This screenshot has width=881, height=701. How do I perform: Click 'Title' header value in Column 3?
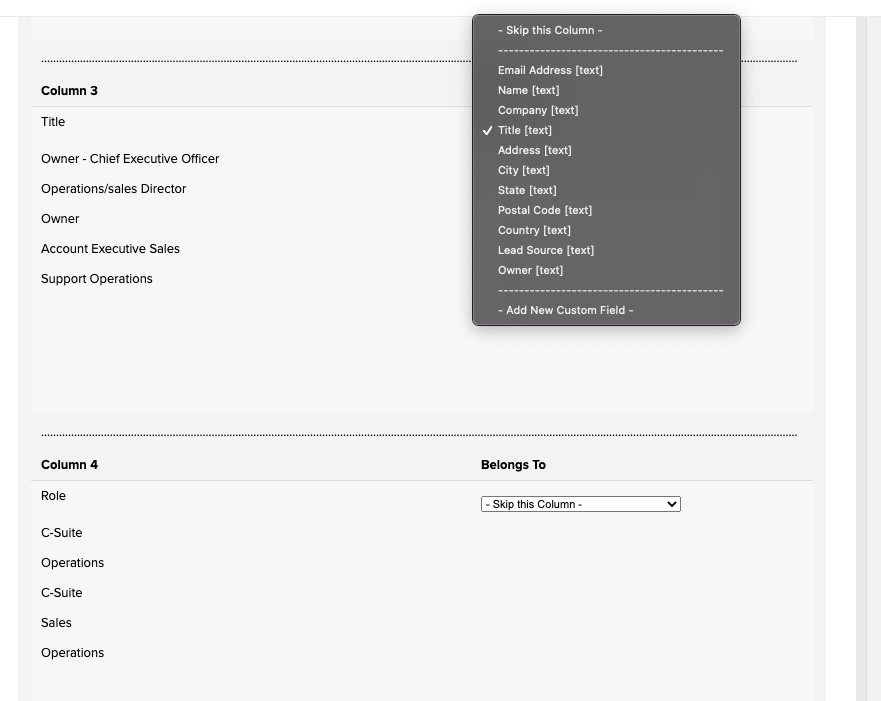(x=53, y=122)
